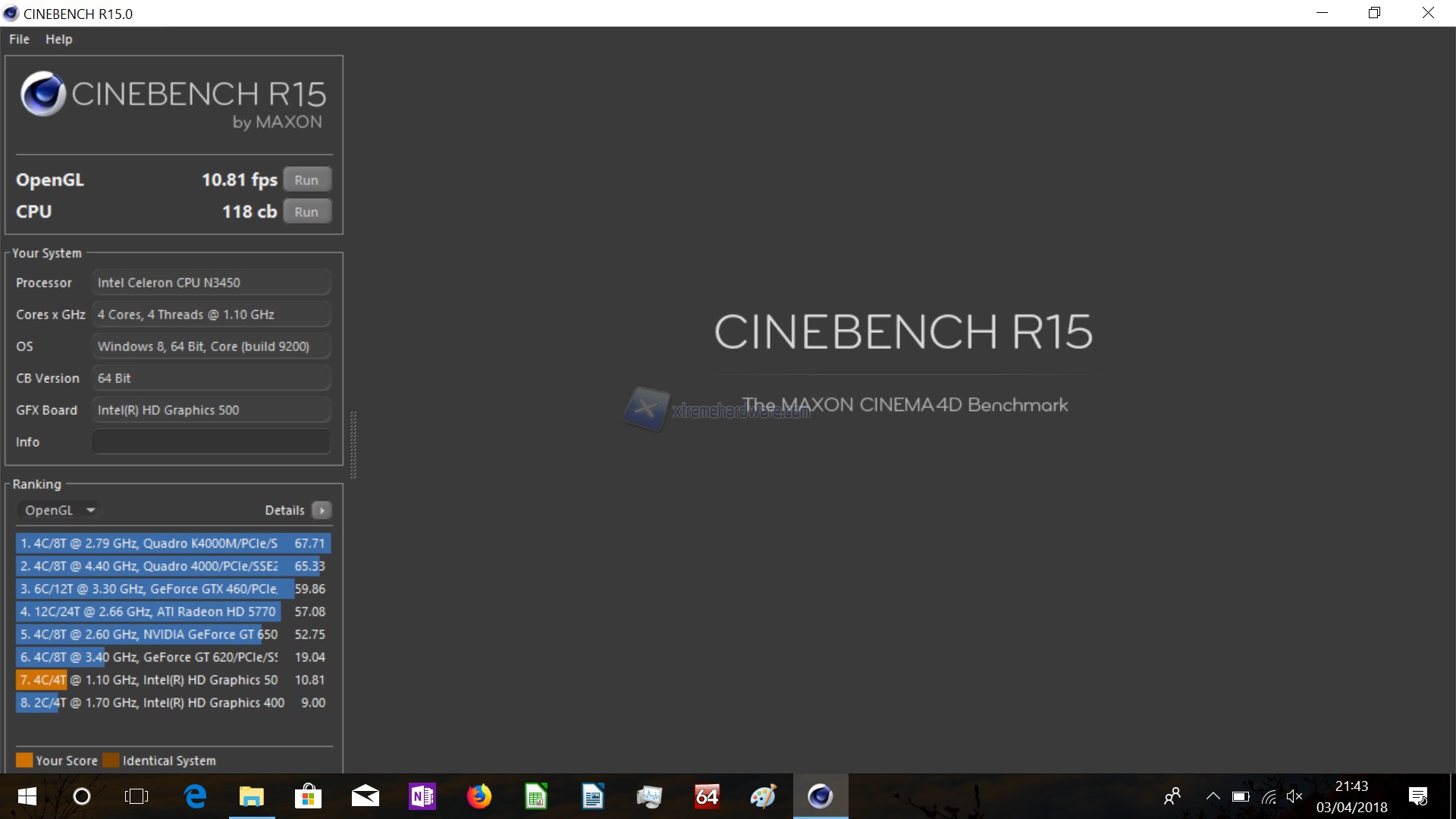This screenshot has width=1456, height=819.
Task: Open Firefox from the taskbar
Action: point(479,796)
